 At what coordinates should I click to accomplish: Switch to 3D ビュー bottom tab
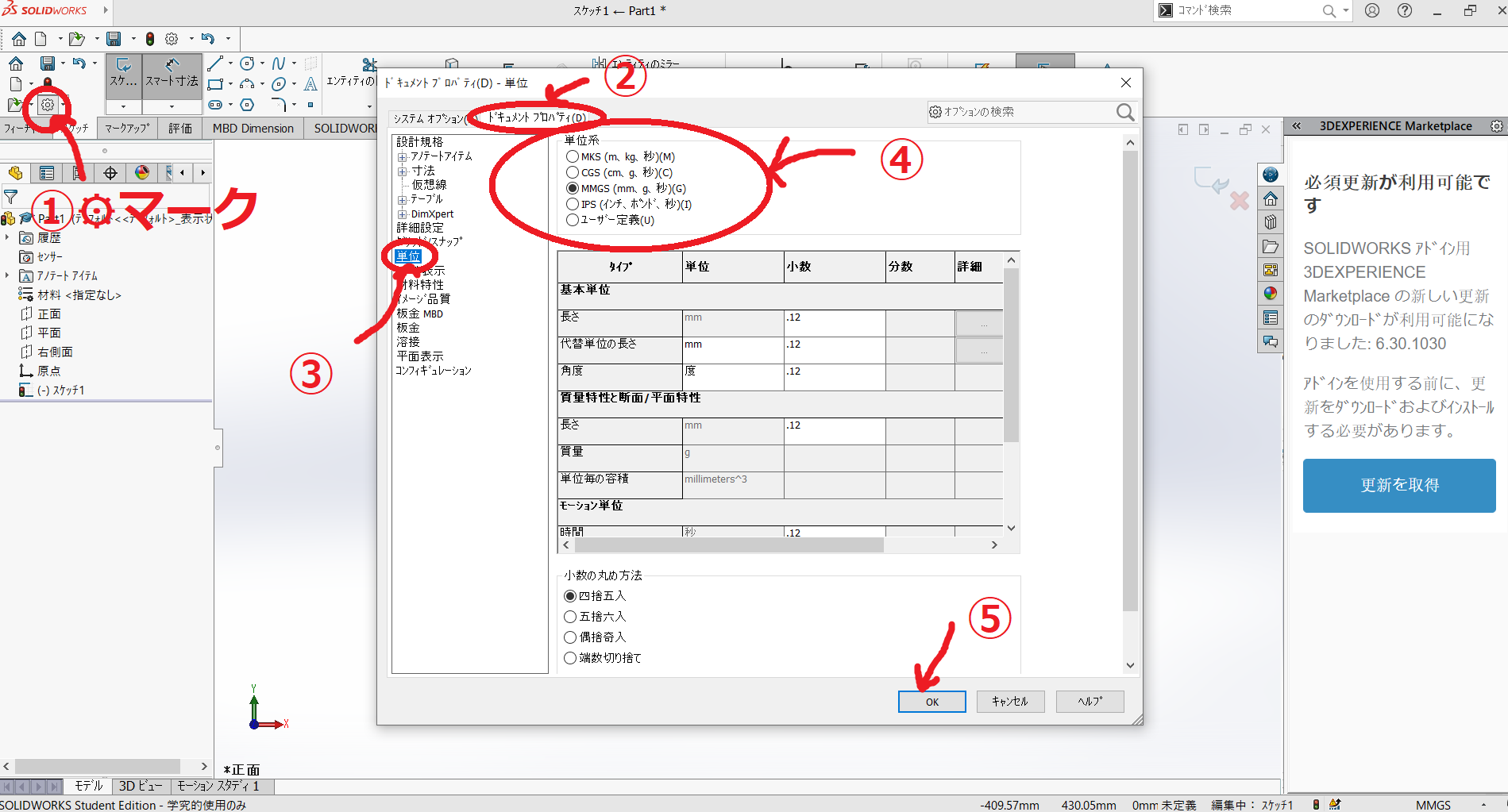141,786
